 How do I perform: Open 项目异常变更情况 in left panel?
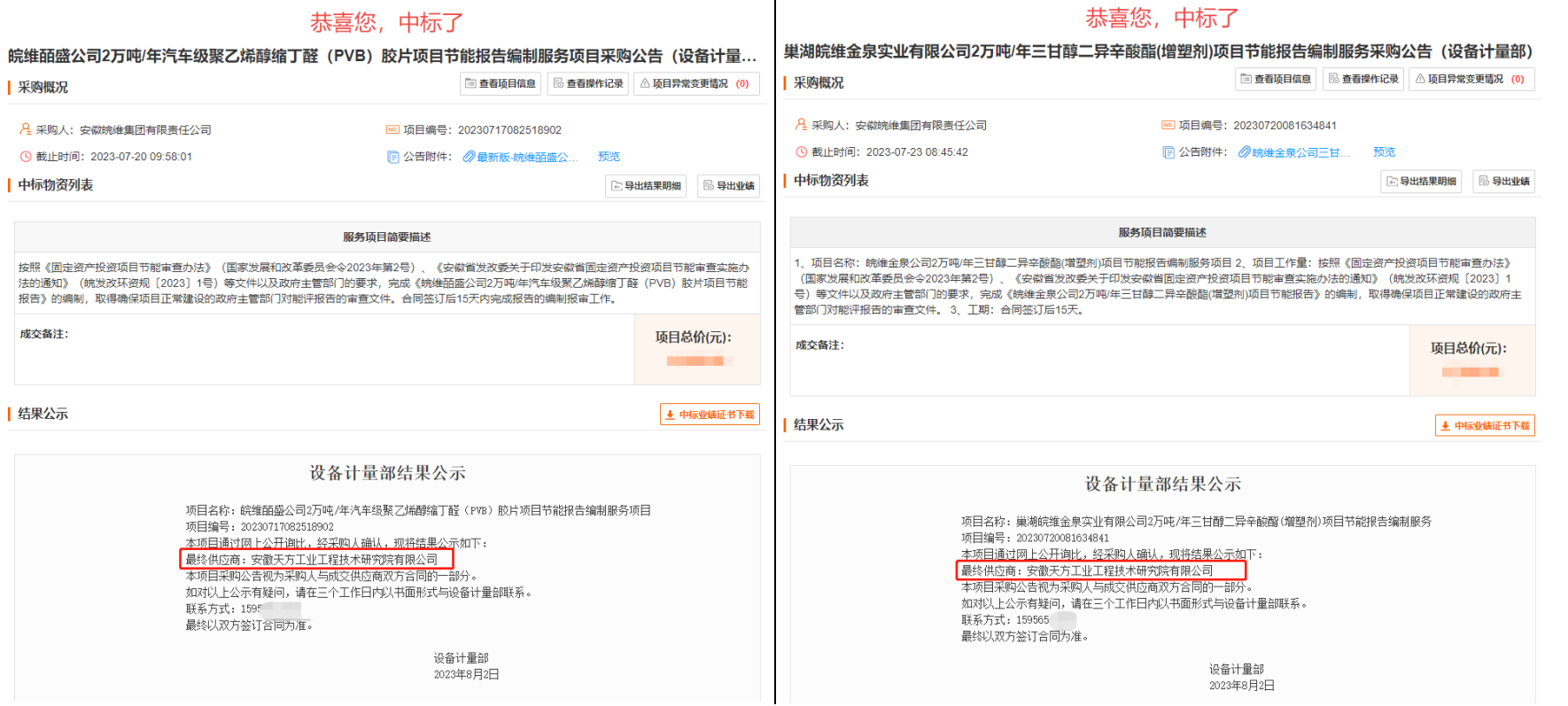[x=696, y=83]
